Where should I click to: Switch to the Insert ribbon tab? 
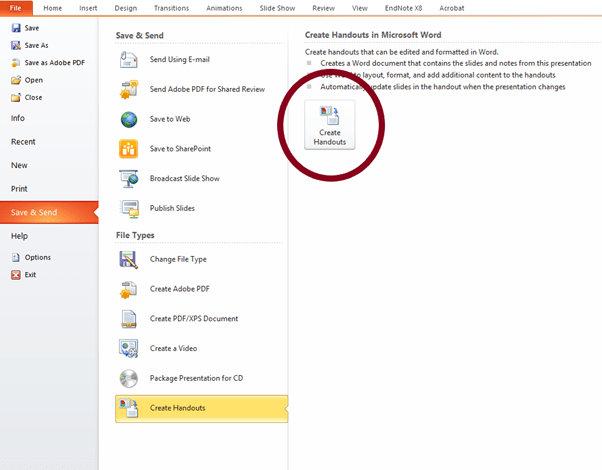coord(88,8)
